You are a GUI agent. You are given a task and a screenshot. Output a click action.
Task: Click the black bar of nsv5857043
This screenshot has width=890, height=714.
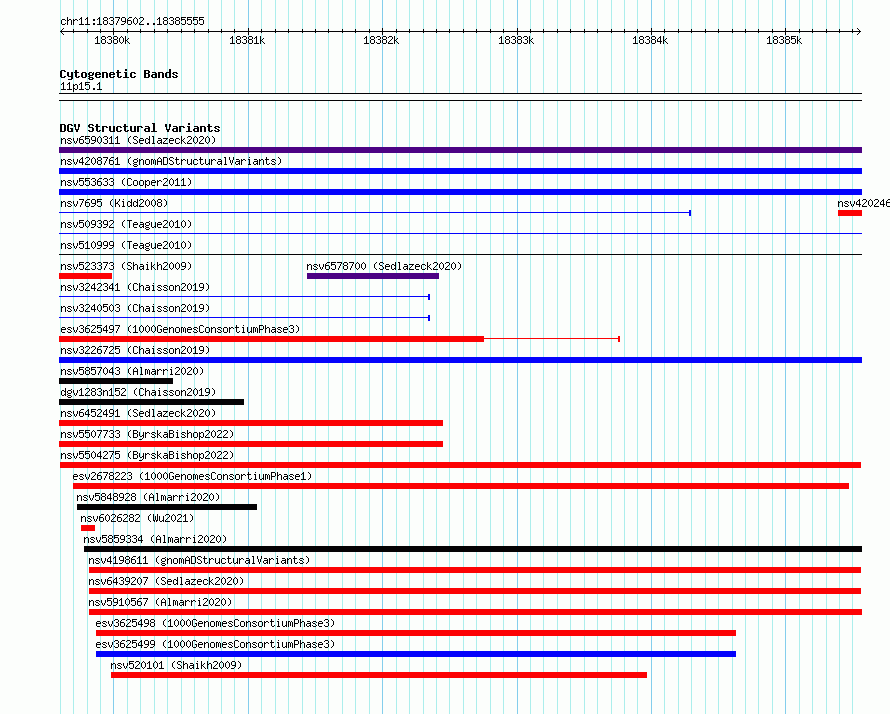(x=116, y=381)
